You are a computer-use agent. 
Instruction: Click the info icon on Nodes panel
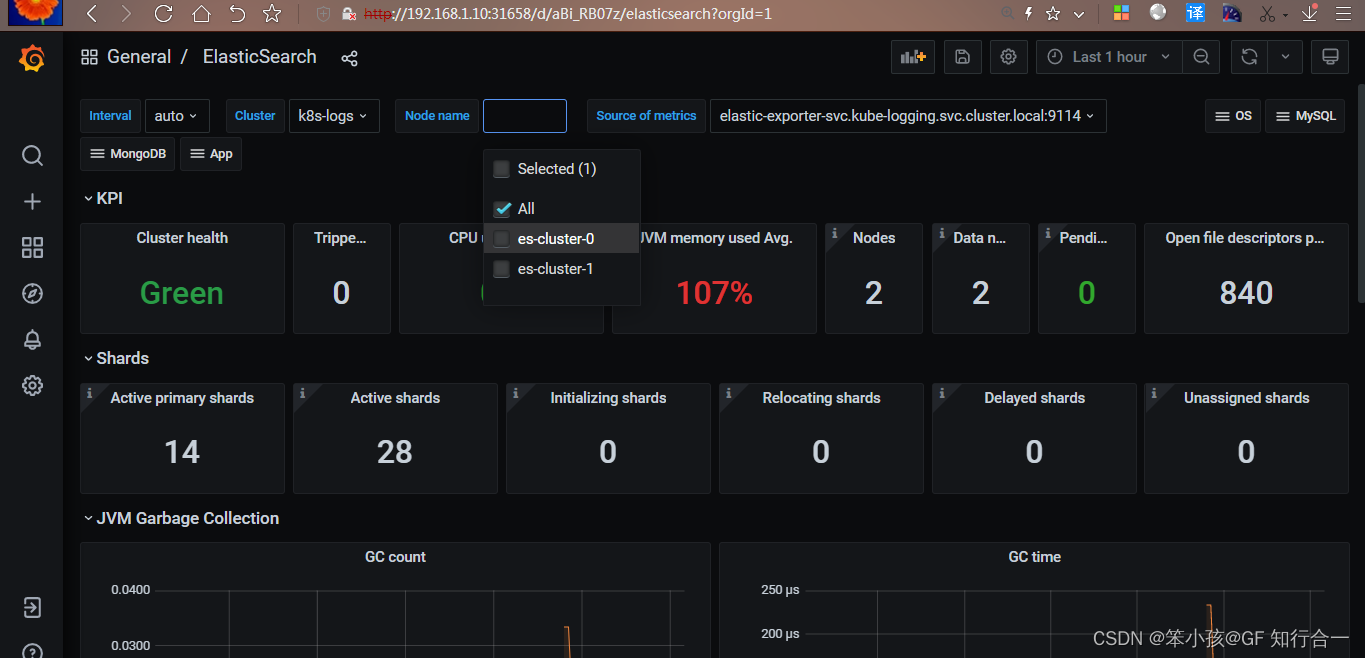click(x=834, y=233)
